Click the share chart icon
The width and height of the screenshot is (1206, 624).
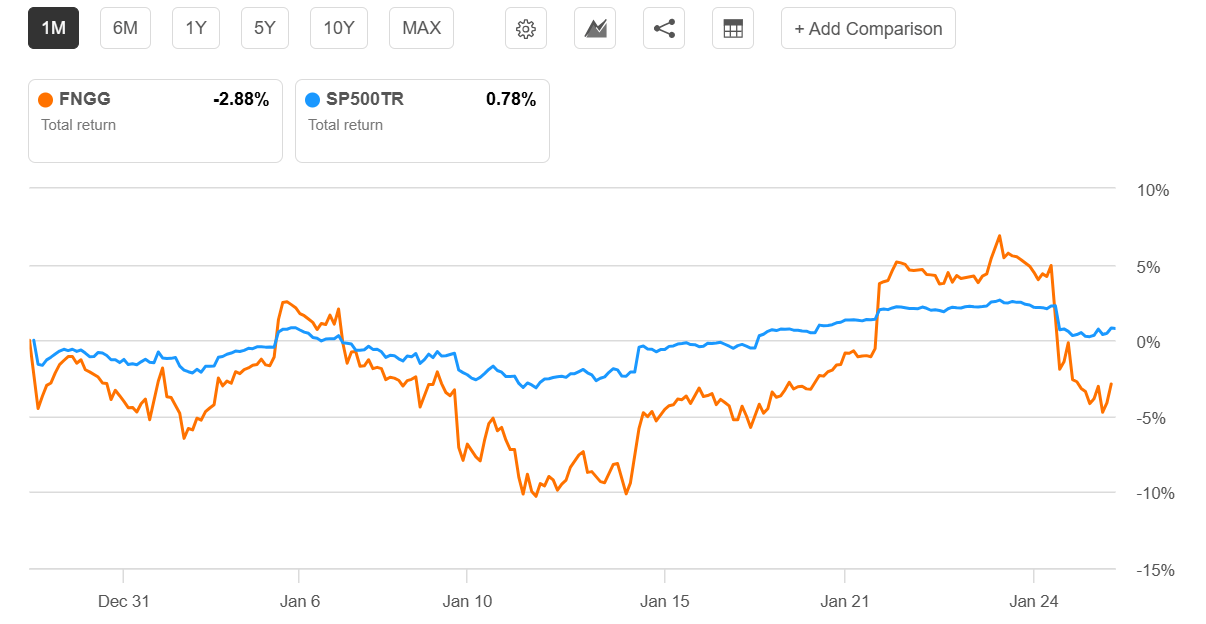click(663, 28)
